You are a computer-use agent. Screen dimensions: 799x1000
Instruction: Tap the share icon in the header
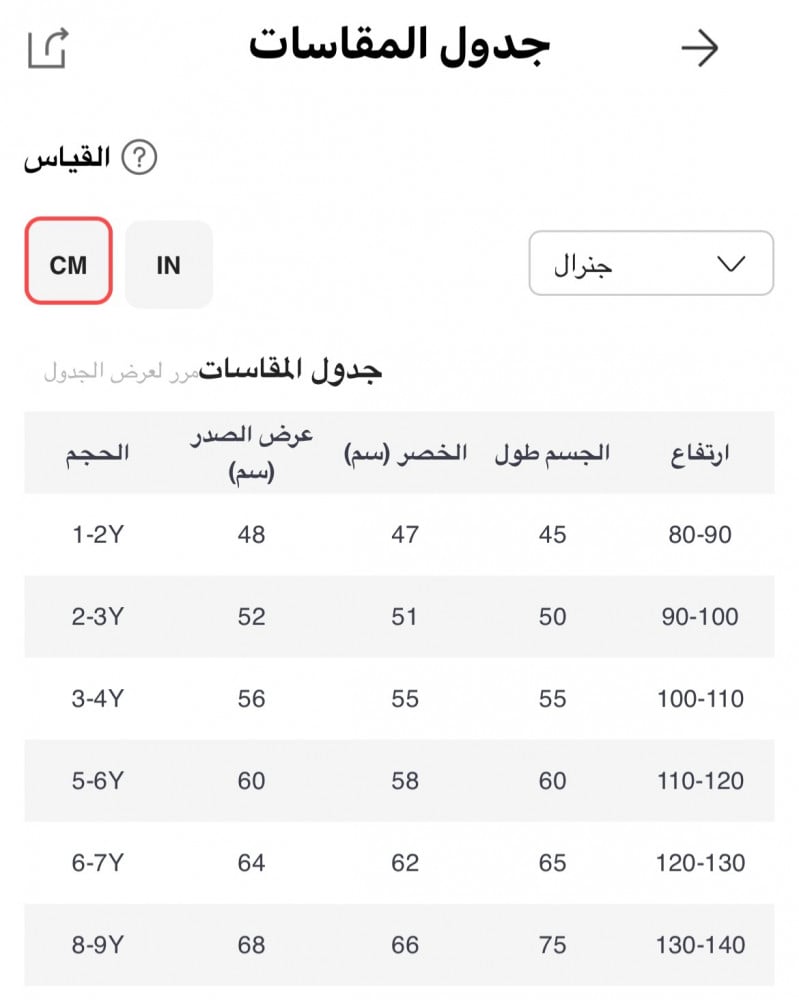tap(47, 48)
